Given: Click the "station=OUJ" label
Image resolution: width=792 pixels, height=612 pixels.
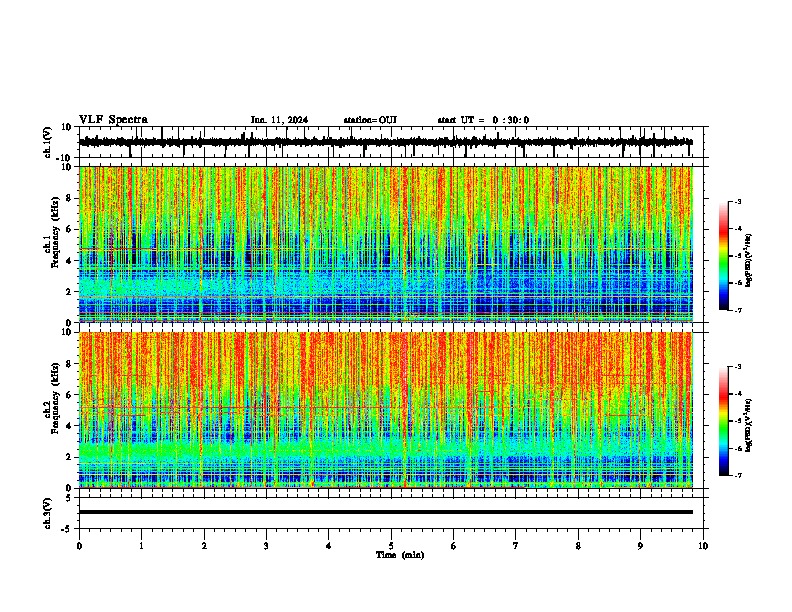Looking at the screenshot, I should point(370,120).
